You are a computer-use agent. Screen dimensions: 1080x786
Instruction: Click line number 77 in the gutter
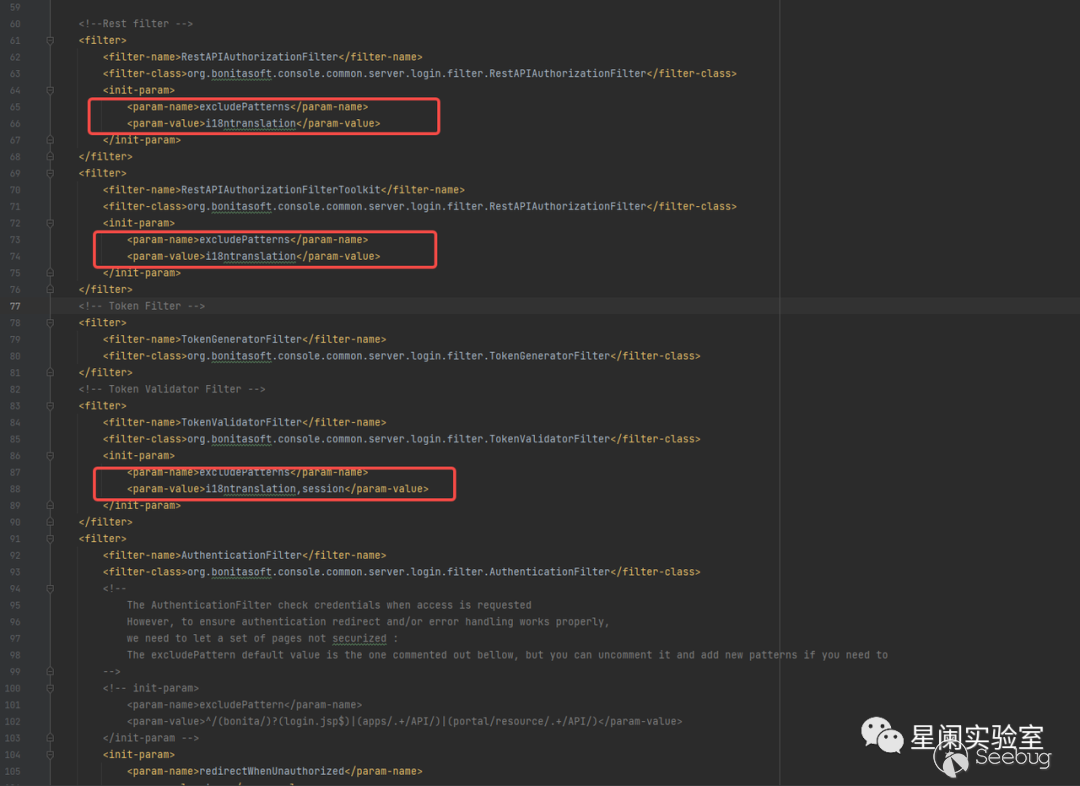[x=14, y=306]
